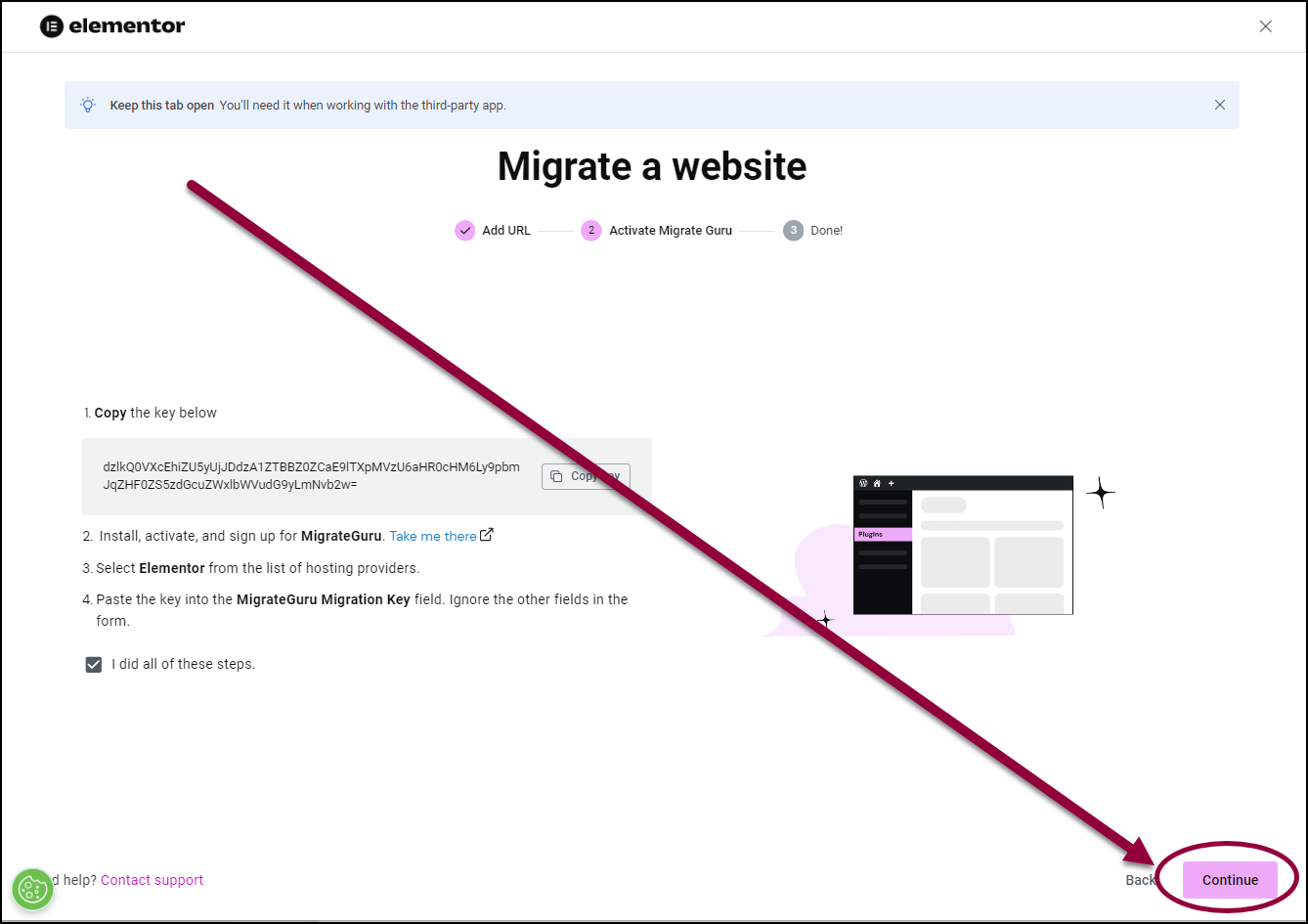Image resolution: width=1308 pixels, height=924 pixels.
Task: Click the Plugins item in the illustration
Action: (882, 534)
